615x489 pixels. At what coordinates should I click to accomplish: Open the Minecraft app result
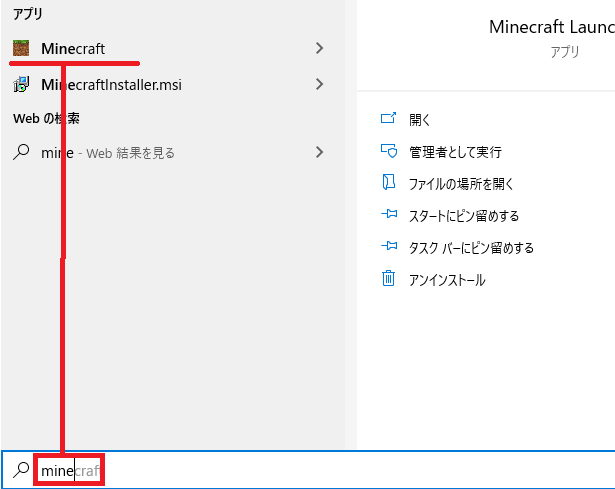pos(173,49)
